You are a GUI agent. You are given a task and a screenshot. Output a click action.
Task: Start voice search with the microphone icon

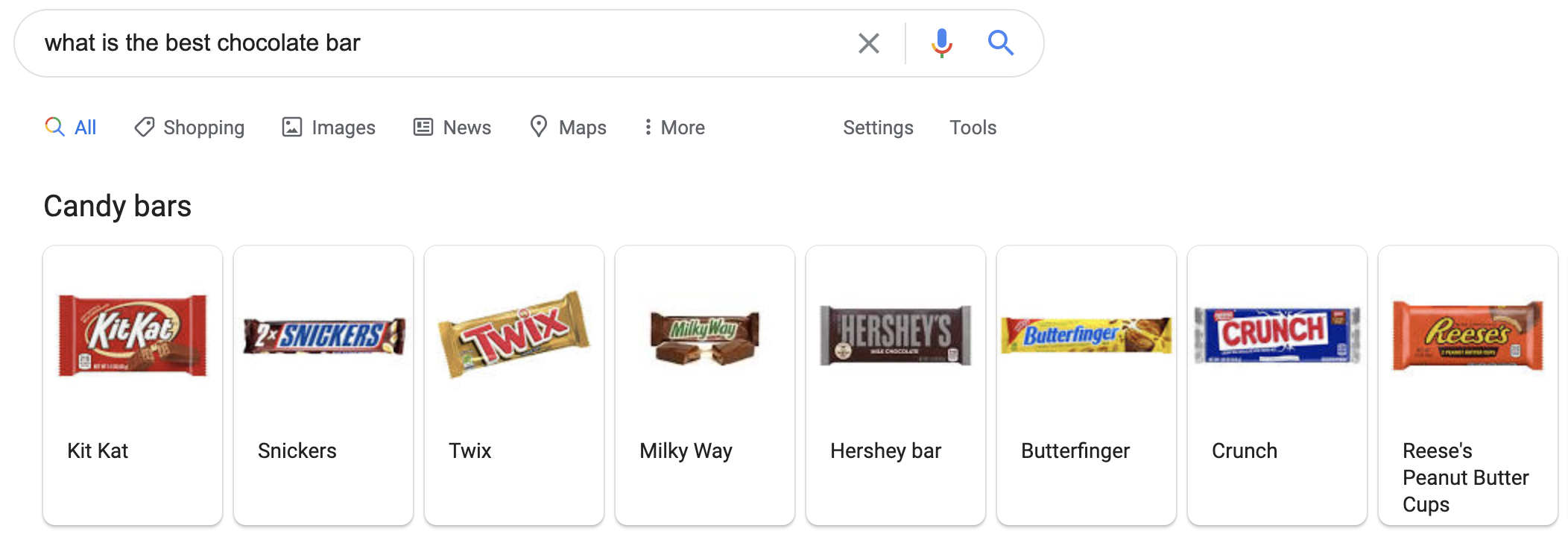942,43
